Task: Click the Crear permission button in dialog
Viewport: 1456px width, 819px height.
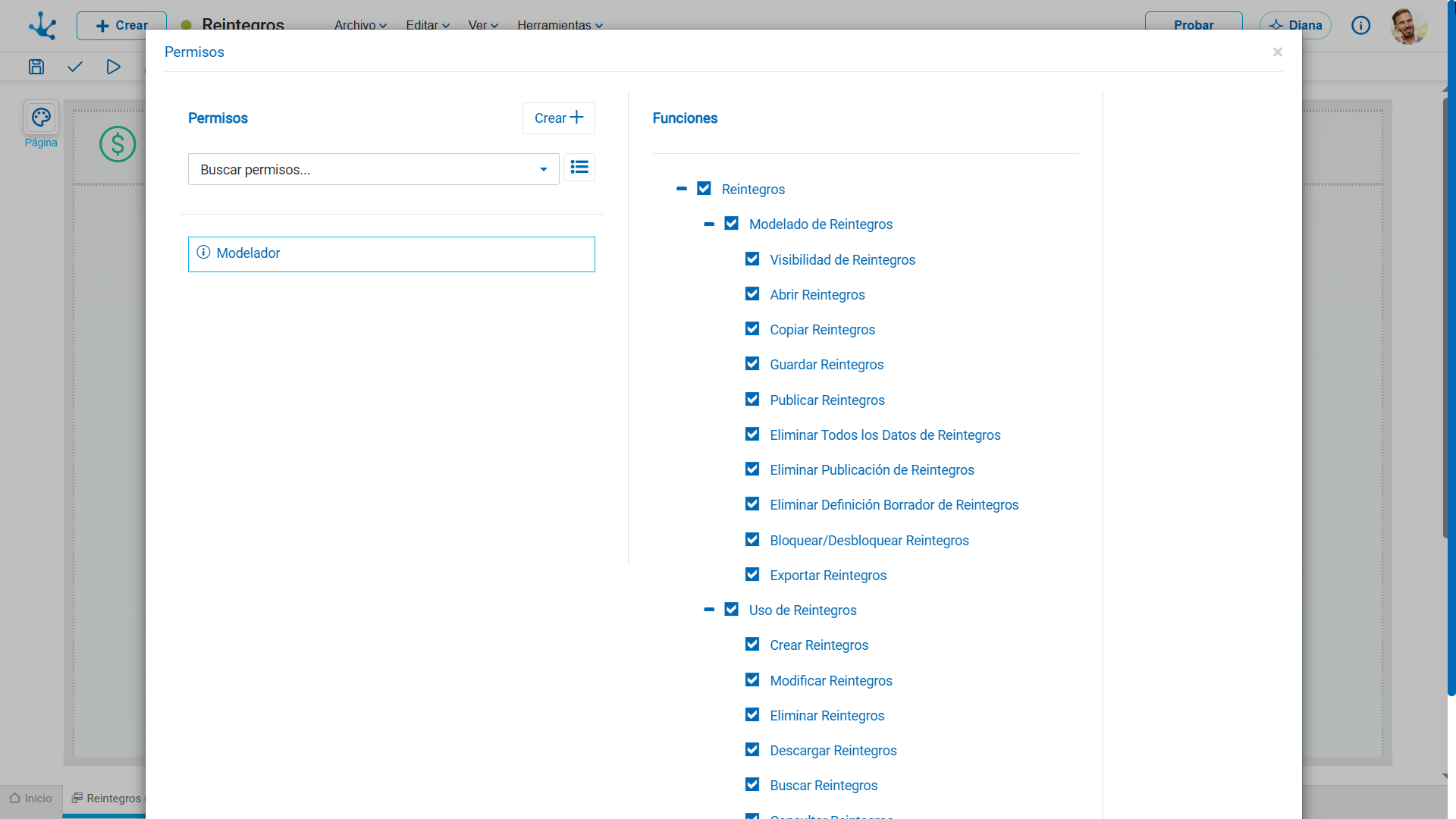Action: 559,118
